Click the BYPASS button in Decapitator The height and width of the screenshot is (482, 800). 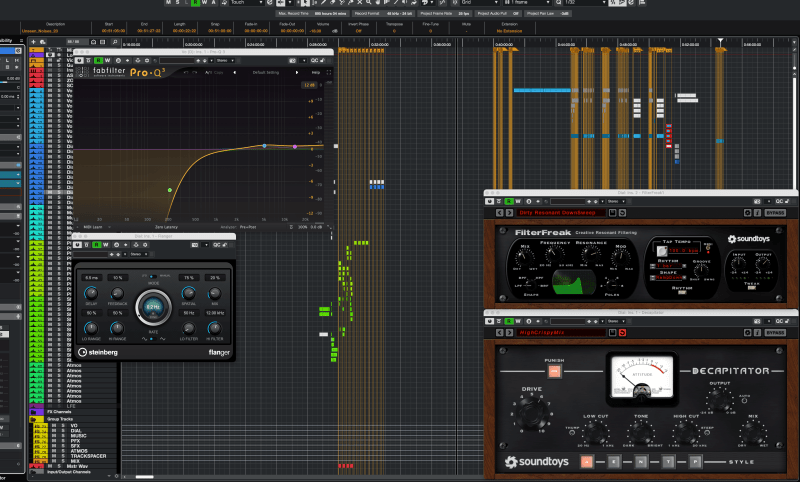click(775, 333)
